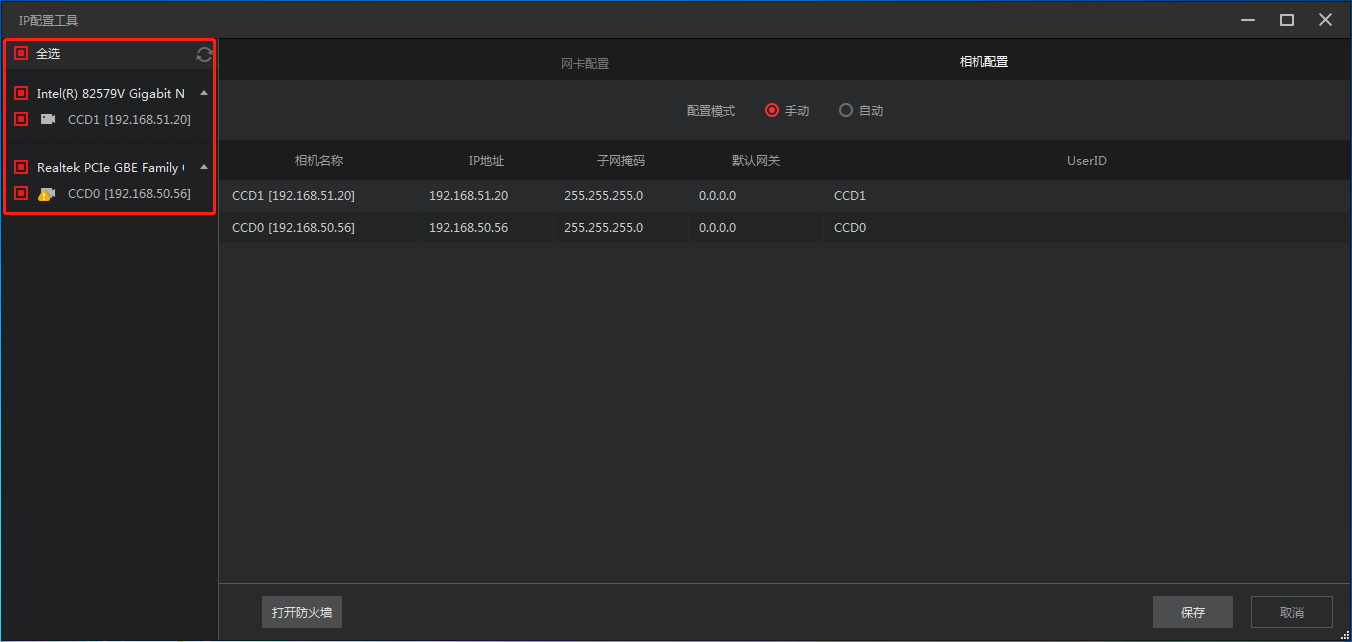Collapse the Realtek PCIe GBE group
Image resolution: width=1352 pixels, height=642 pixels.
pyautogui.click(x=204, y=167)
